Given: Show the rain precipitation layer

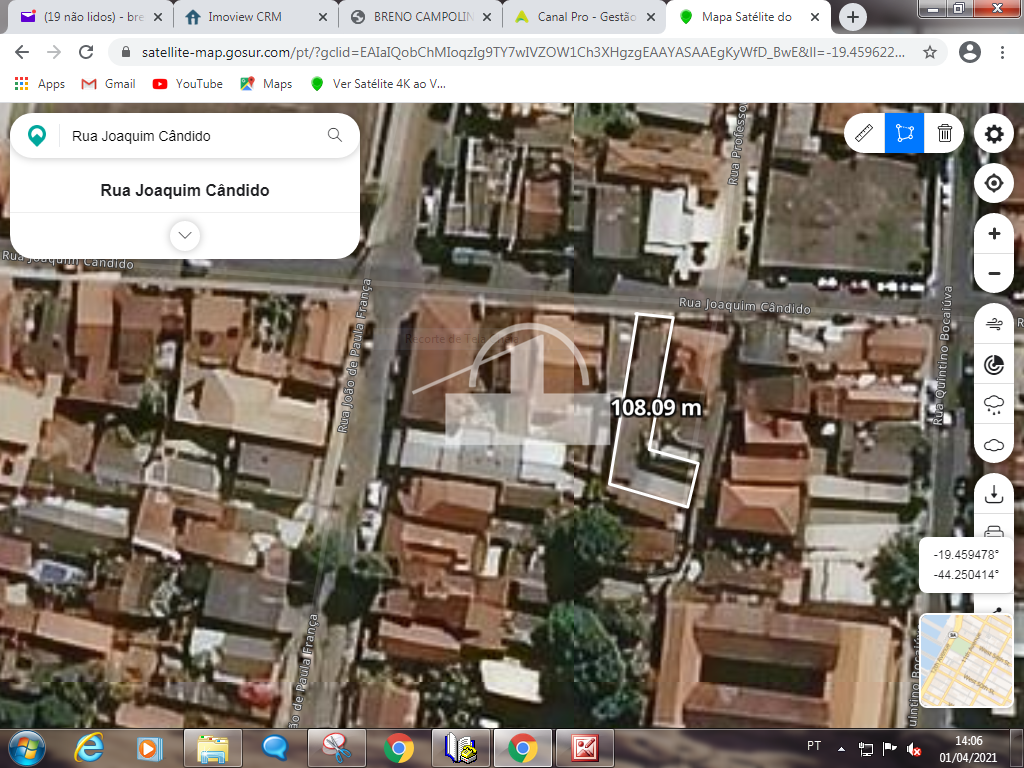Looking at the screenshot, I should click(x=993, y=405).
